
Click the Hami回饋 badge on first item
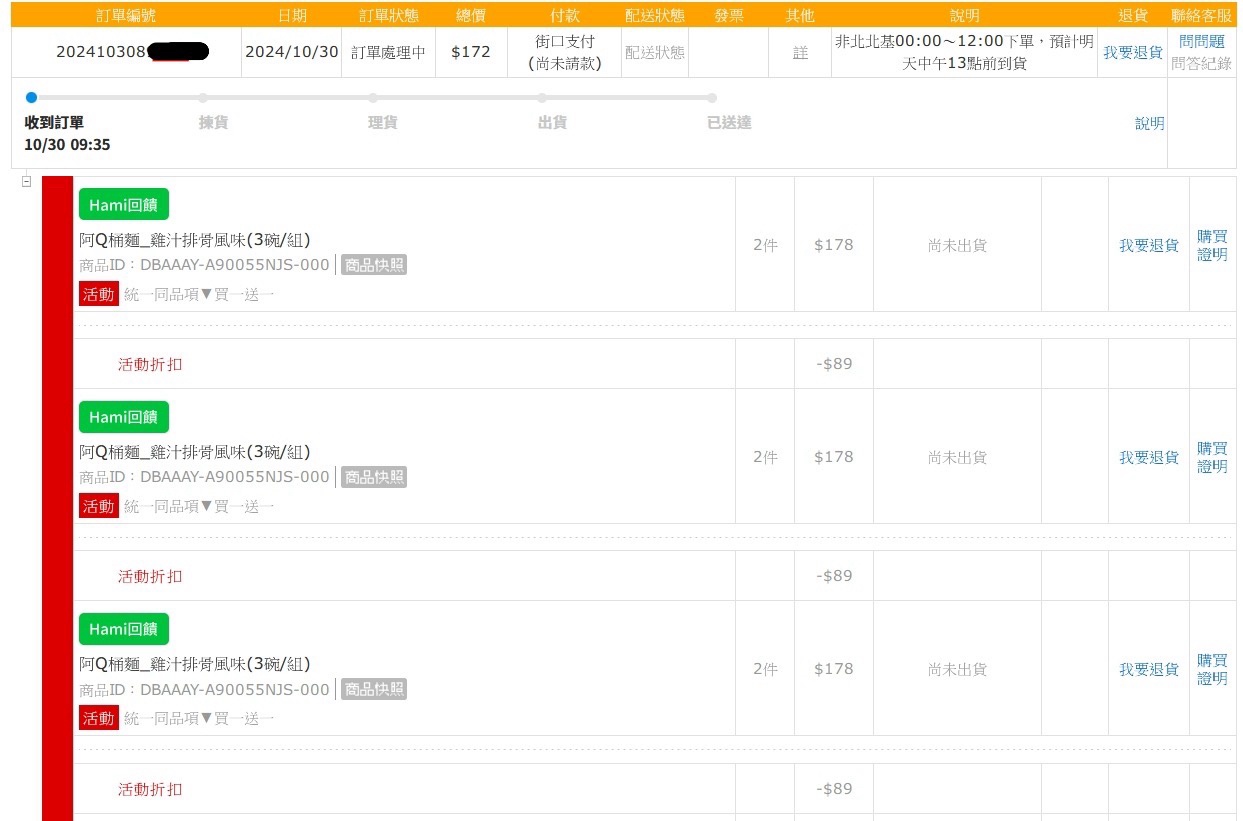tap(123, 204)
